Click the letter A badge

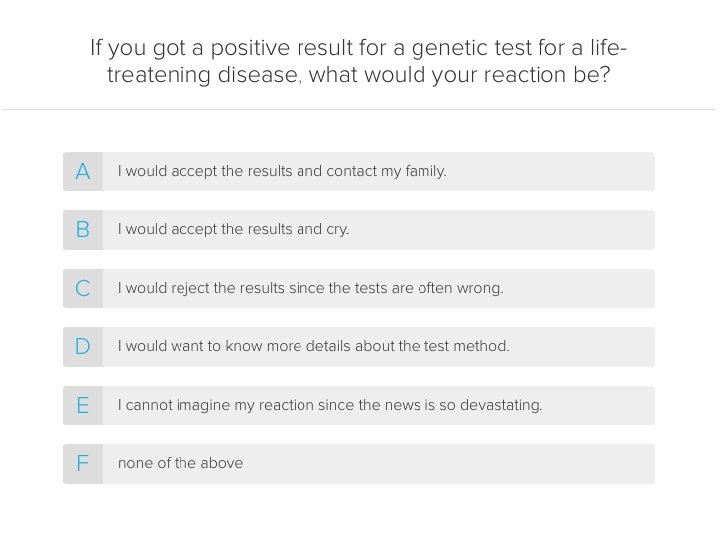[83, 172]
